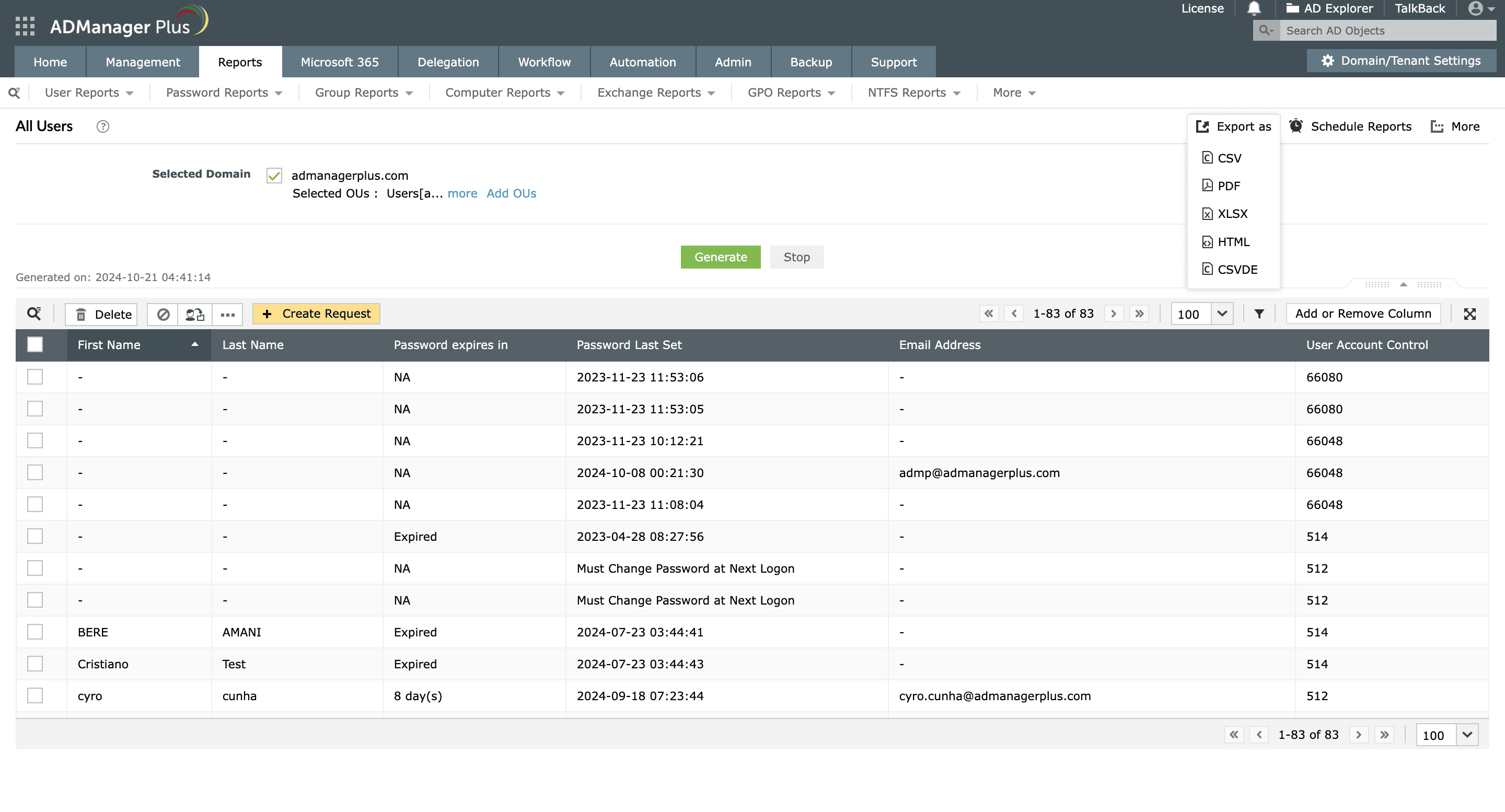Image resolution: width=1505 pixels, height=812 pixels.
Task: Open the top rows-per-page 100 dropdown
Action: click(1222, 314)
